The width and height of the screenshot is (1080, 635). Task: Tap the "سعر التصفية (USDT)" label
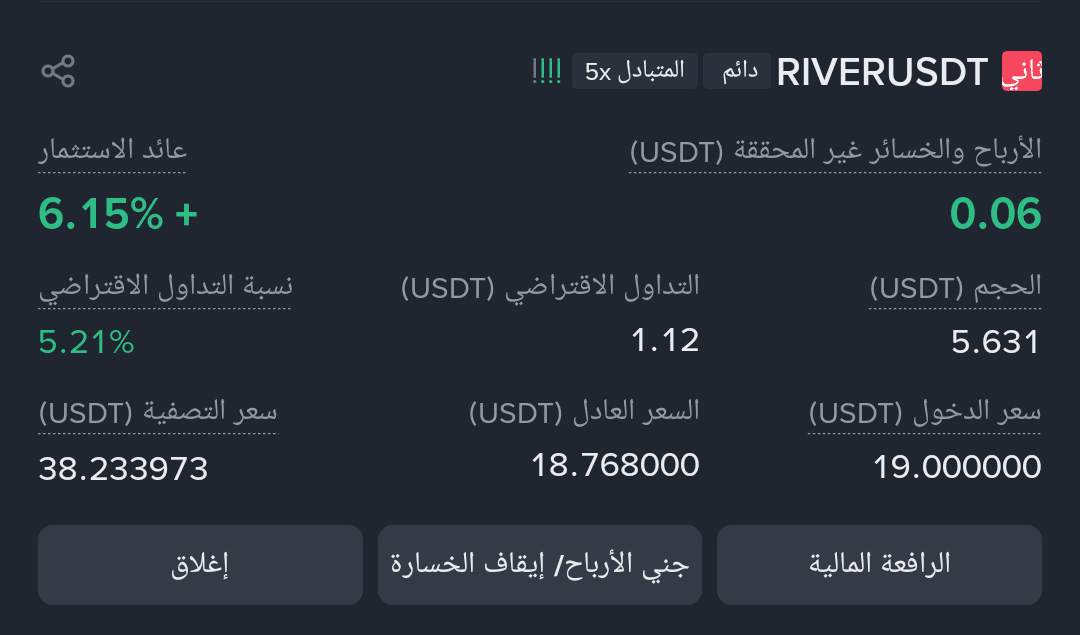pyautogui.click(x=158, y=412)
